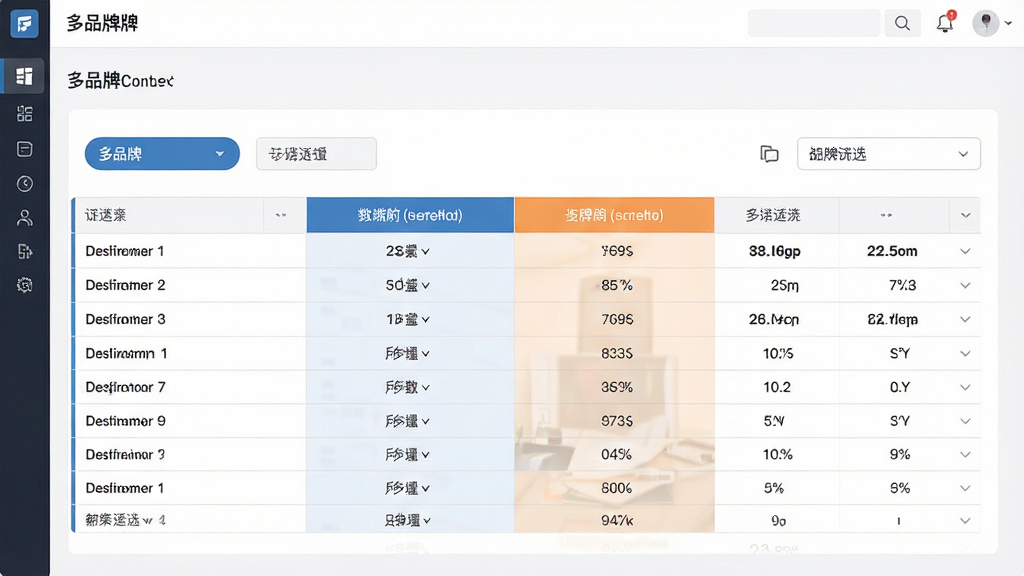
Task: Click the 22.5om cell
Action: (x=892, y=251)
